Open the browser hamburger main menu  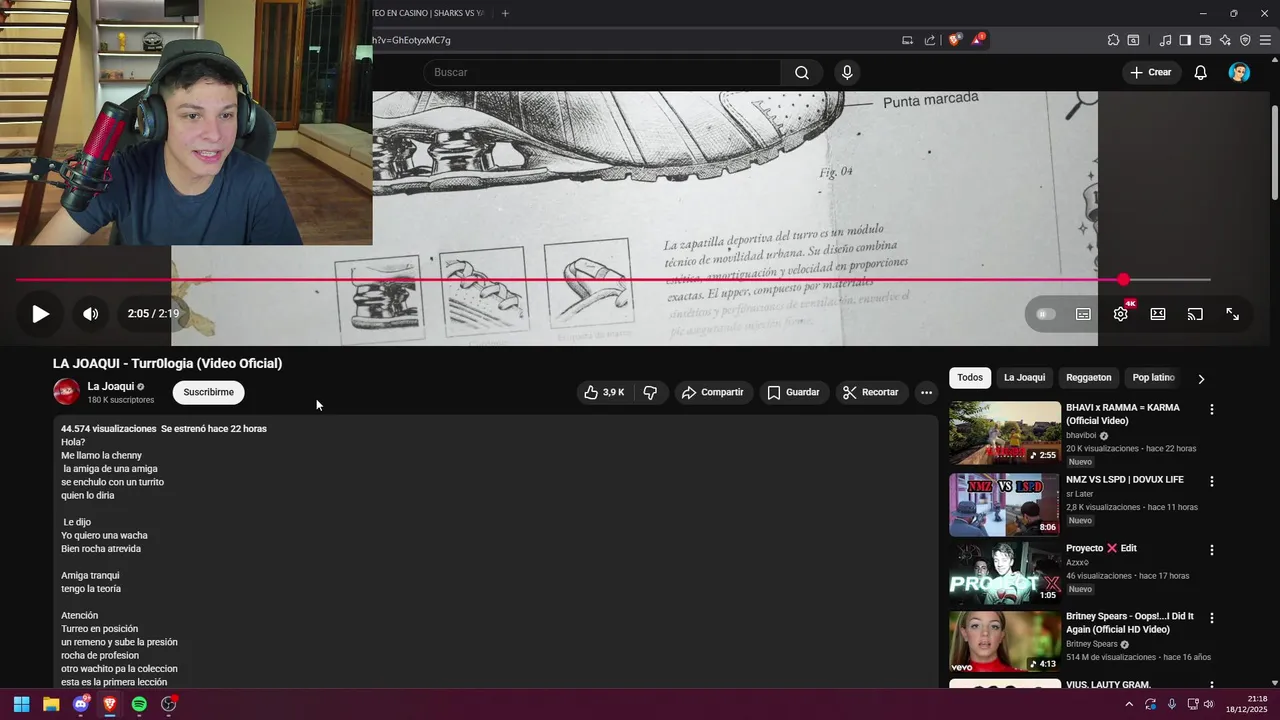(x=1265, y=40)
